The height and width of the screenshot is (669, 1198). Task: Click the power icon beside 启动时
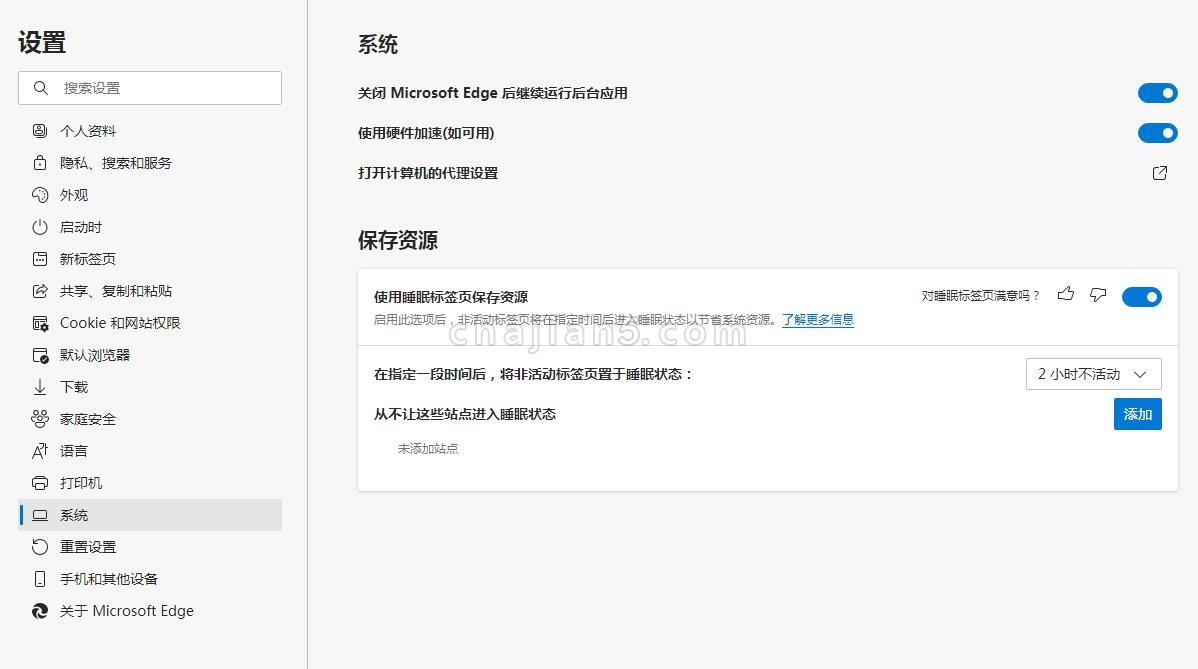pyautogui.click(x=40, y=227)
